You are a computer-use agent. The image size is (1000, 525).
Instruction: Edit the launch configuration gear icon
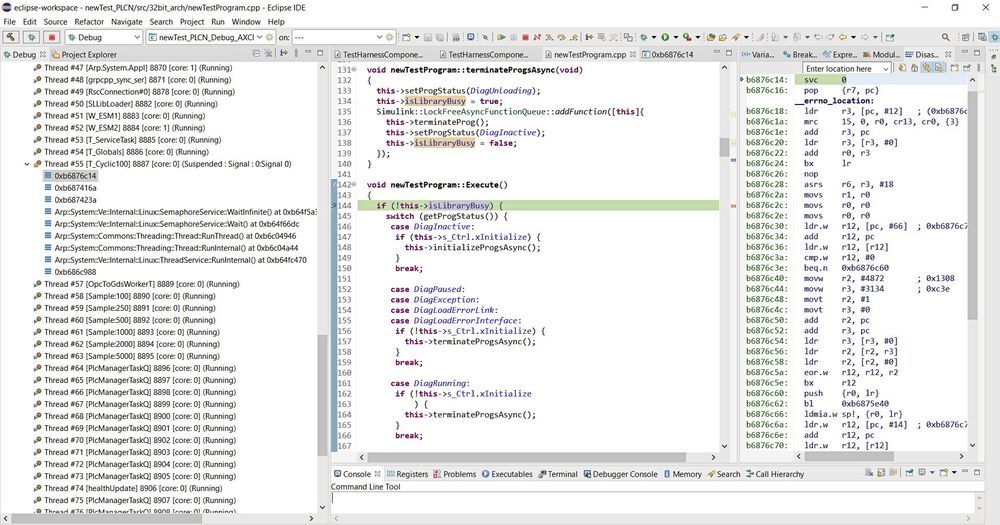[x=271, y=37]
